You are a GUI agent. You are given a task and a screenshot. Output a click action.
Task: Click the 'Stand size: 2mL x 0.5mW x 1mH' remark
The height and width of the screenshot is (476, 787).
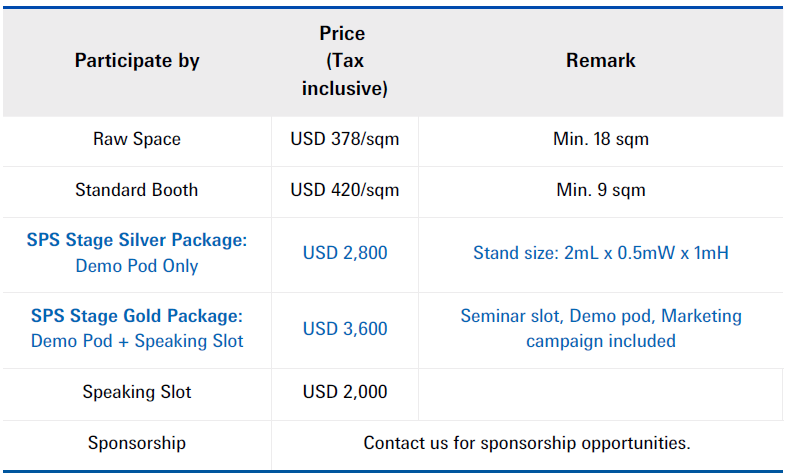coord(601,253)
